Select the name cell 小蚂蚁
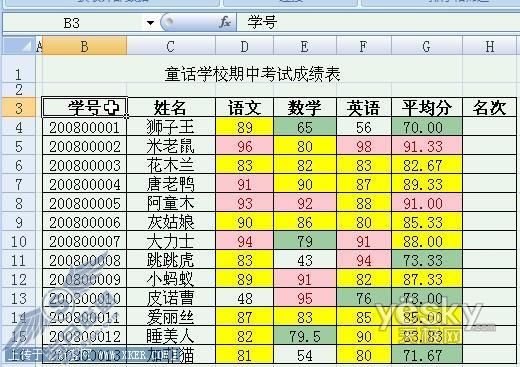Viewport: 520px width, 367px height. point(171,279)
